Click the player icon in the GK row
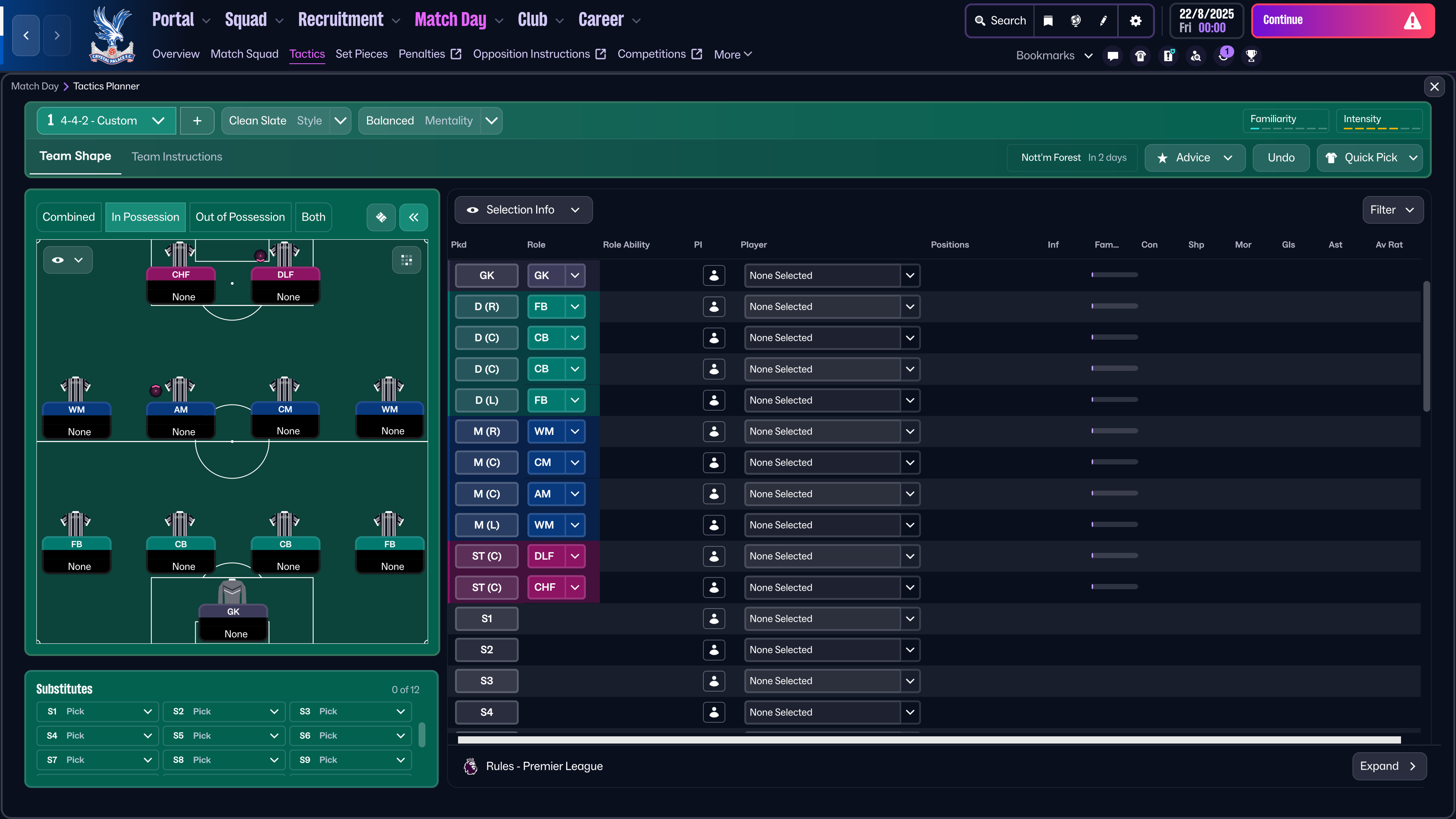This screenshot has height=819, width=1456. 714,275
